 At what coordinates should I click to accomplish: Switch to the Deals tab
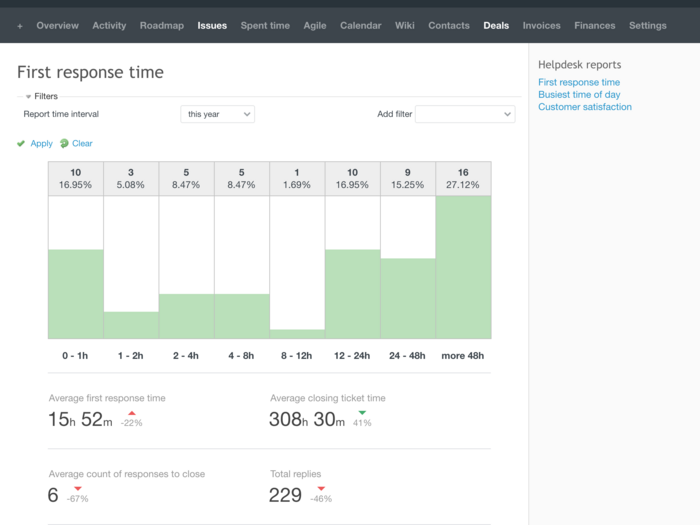[496, 26]
